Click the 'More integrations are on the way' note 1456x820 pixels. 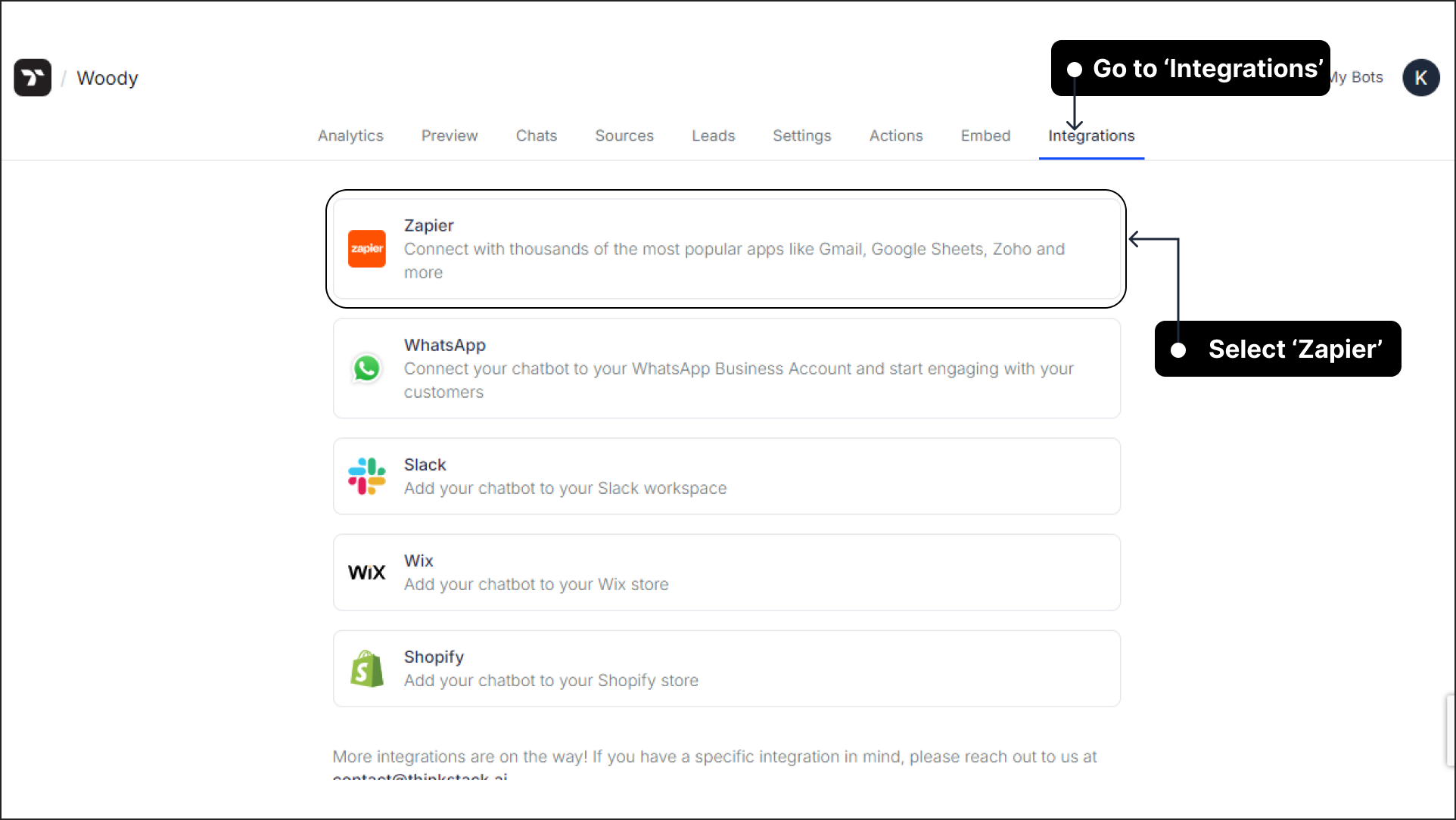coord(715,763)
